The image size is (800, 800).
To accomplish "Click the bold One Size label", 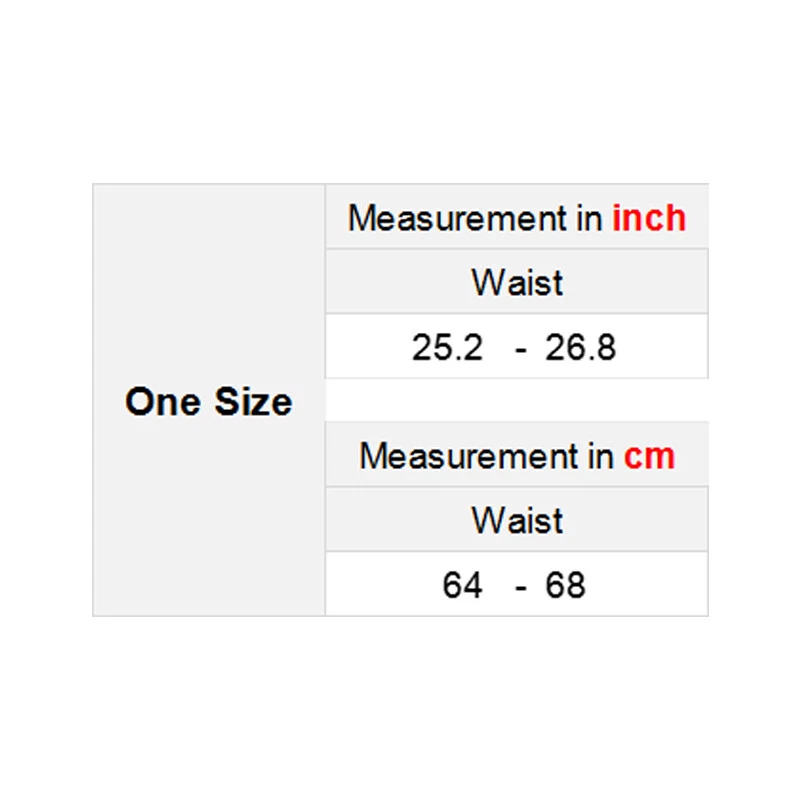I will tap(208, 402).
